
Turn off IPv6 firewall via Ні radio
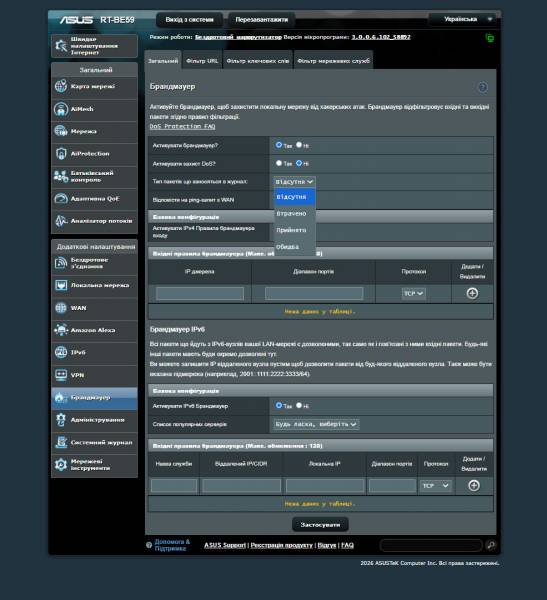(x=299, y=405)
